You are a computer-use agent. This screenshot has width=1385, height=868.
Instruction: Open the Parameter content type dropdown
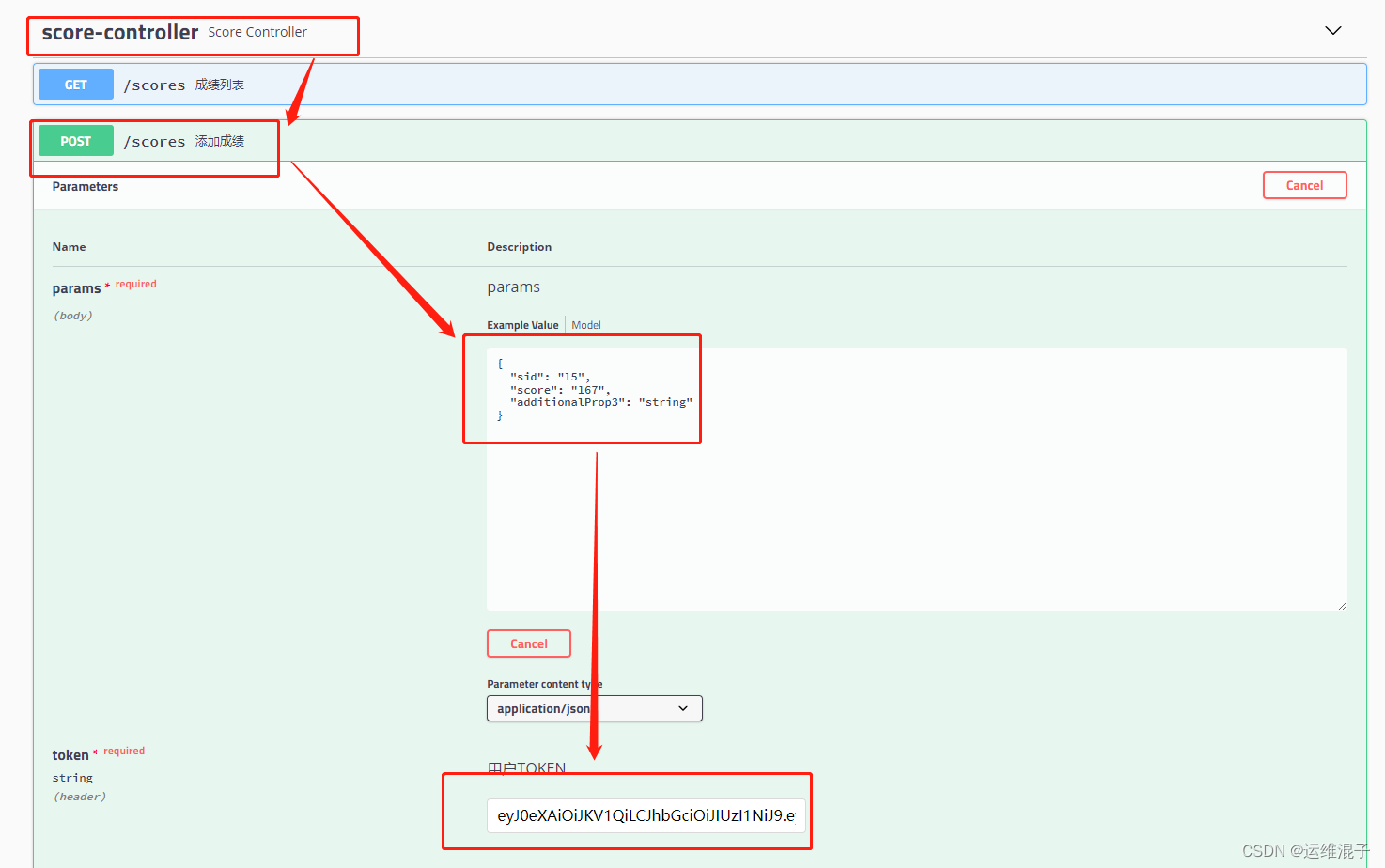(x=594, y=708)
